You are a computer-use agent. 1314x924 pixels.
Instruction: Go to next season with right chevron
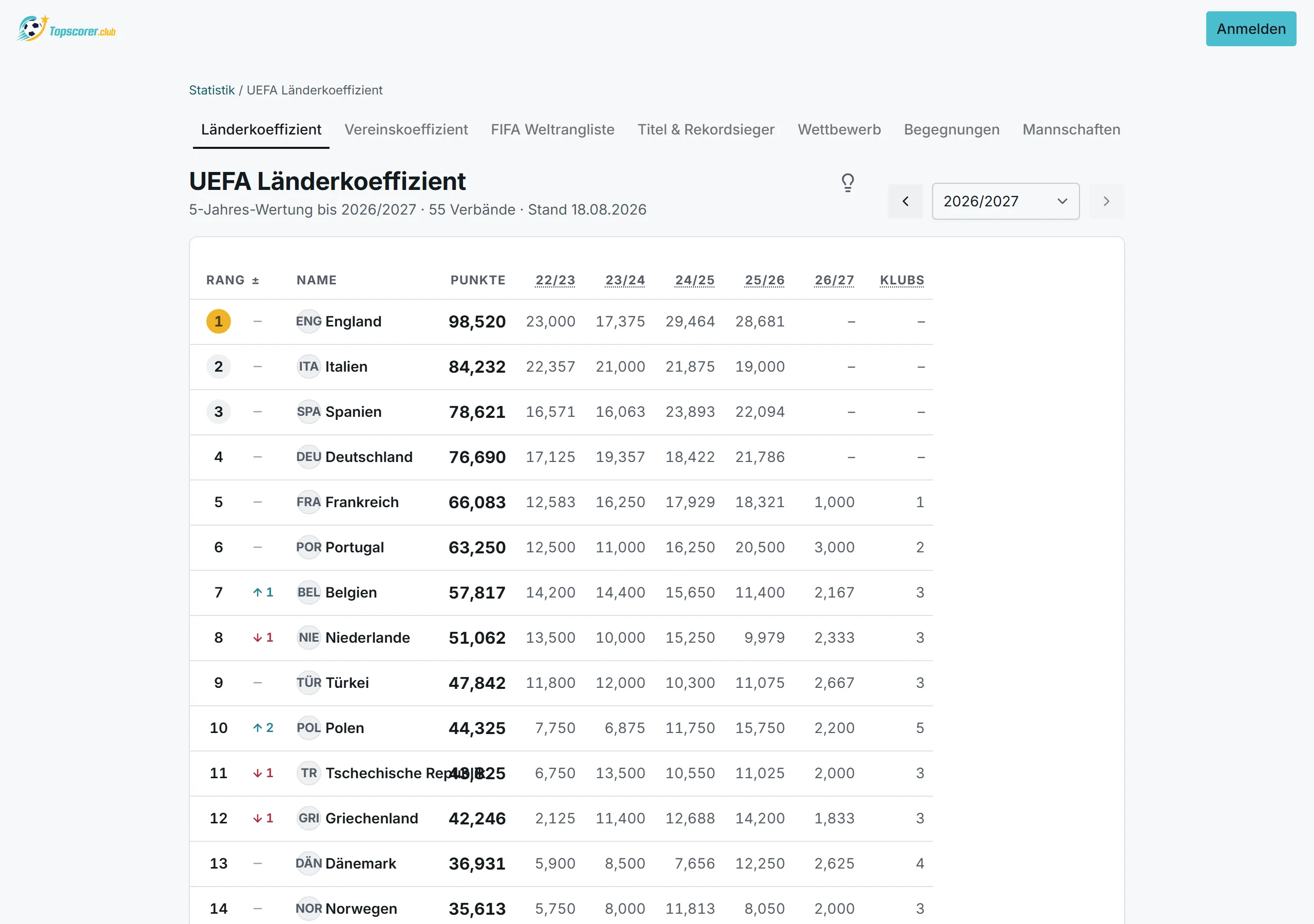click(x=1106, y=201)
